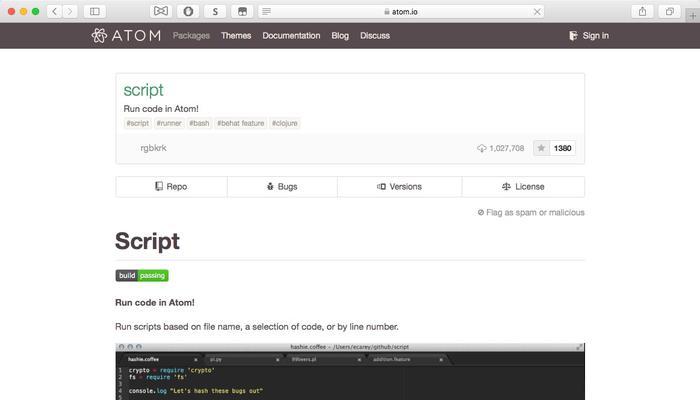700x400 pixels.
Task: Show Reader view in address bar
Action: pyautogui.click(x=267, y=12)
